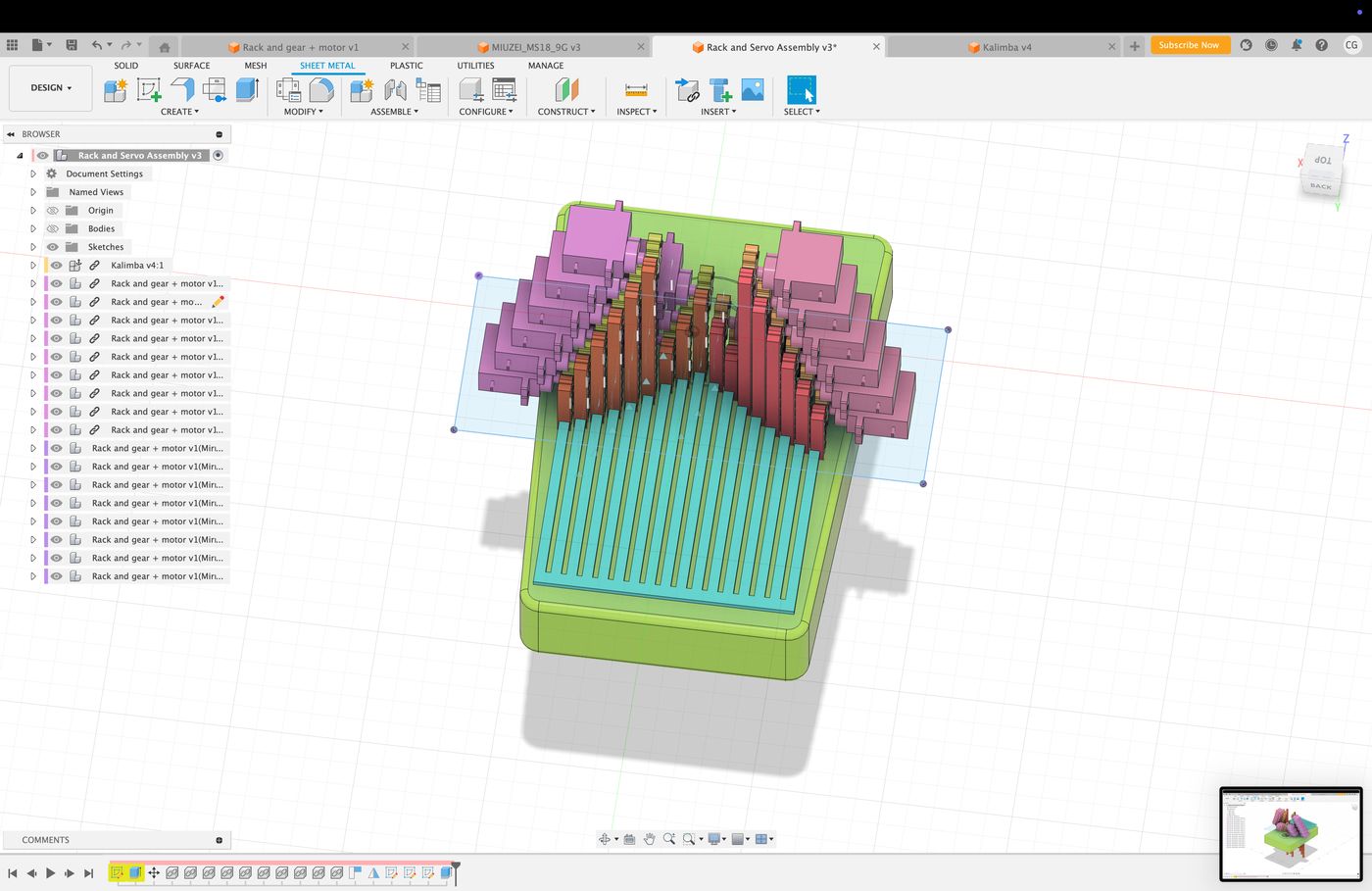Click the timeline end position marker
Viewport: 1372px width, 891px height.
tap(455, 871)
